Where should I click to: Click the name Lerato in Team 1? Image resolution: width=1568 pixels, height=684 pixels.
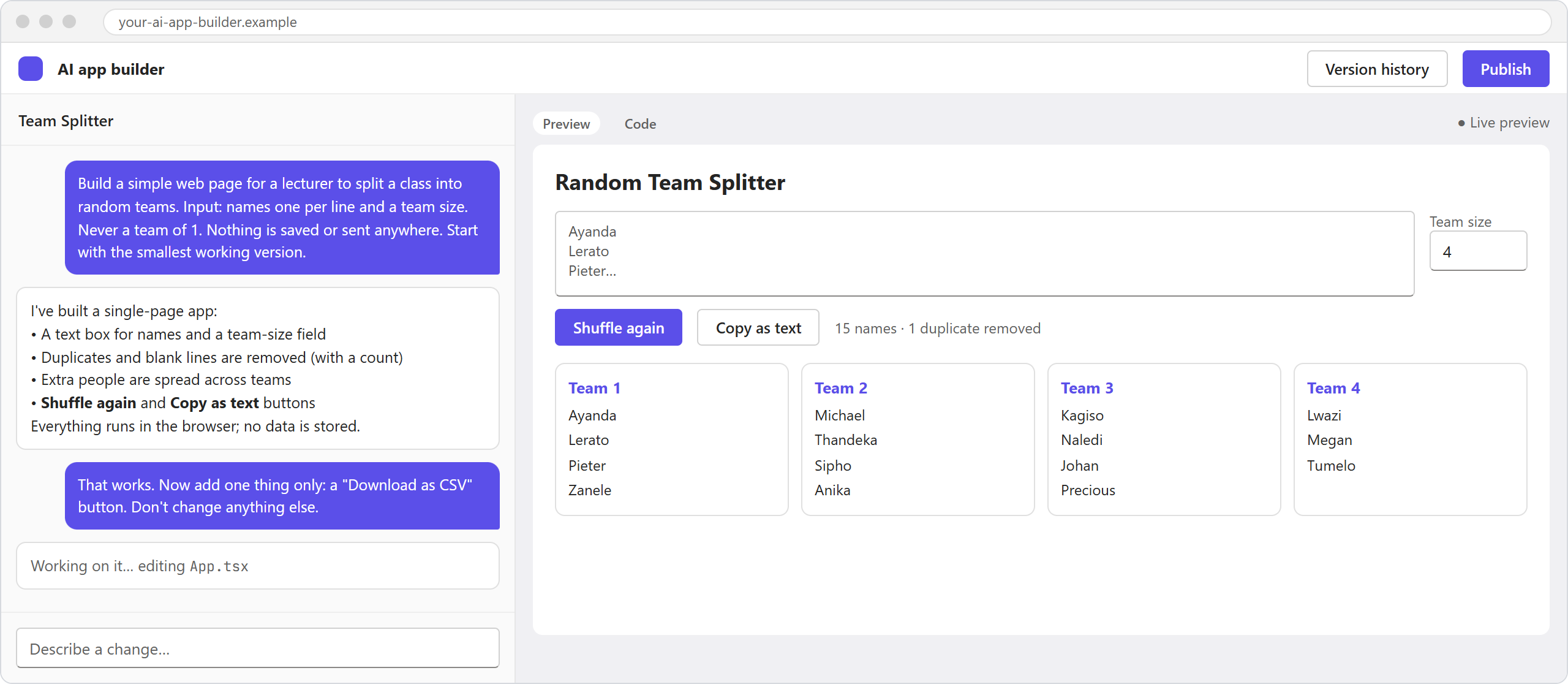[x=589, y=440]
